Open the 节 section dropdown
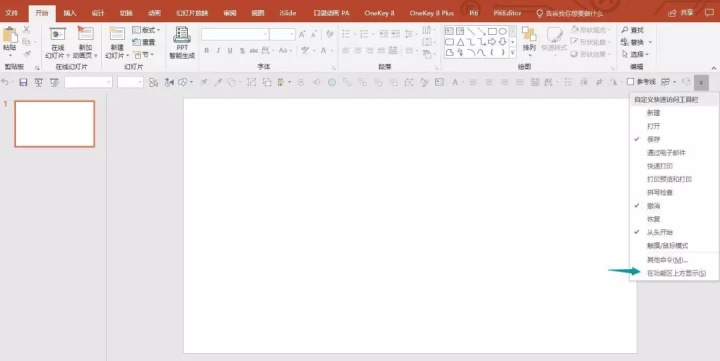Image resolution: width=720 pixels, height=361 pixels. 144,54
